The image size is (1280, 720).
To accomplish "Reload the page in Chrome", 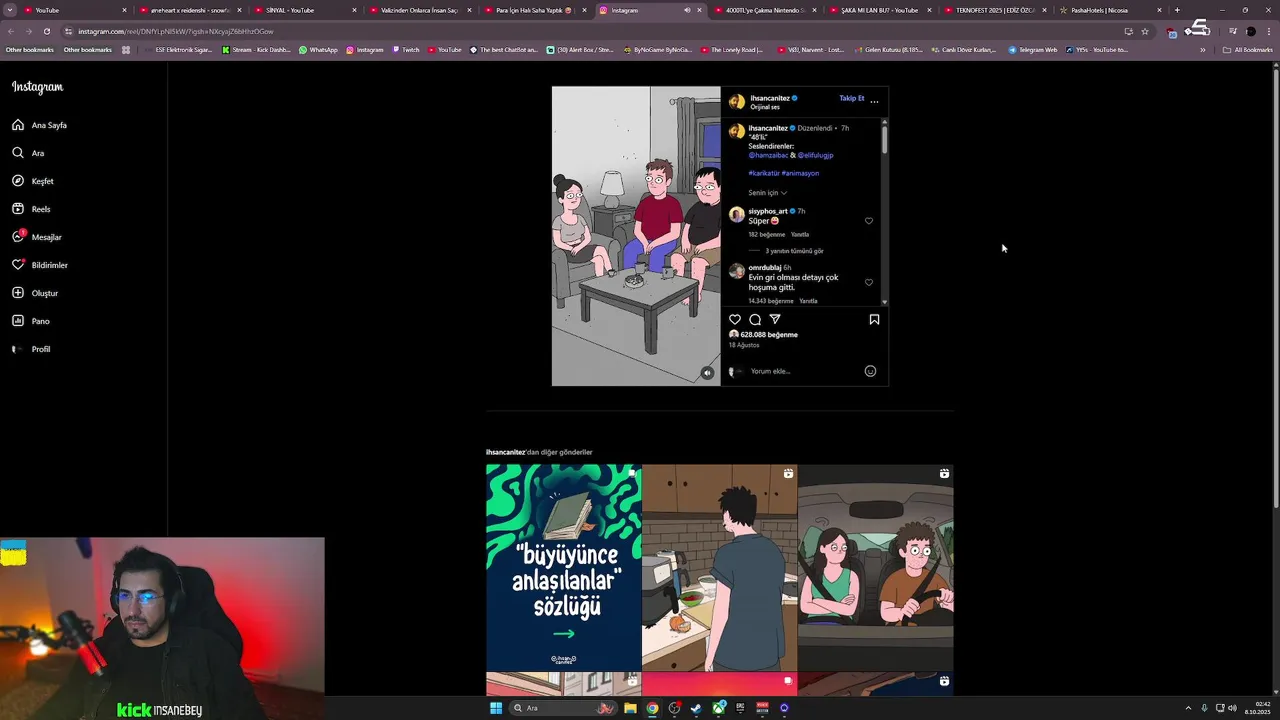I will click(46, 31).
